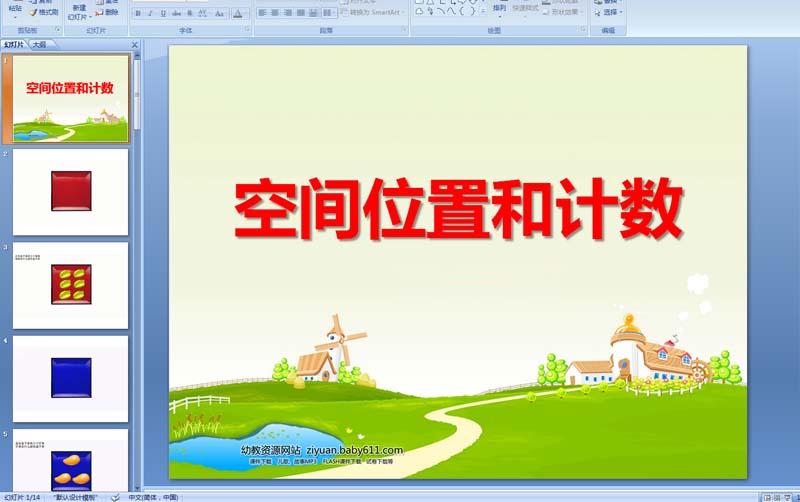This screenshot has width=800, height=502.
Task: Open Clipboard (剪贴板) group dialog launcher
Action: coord(58,30)
